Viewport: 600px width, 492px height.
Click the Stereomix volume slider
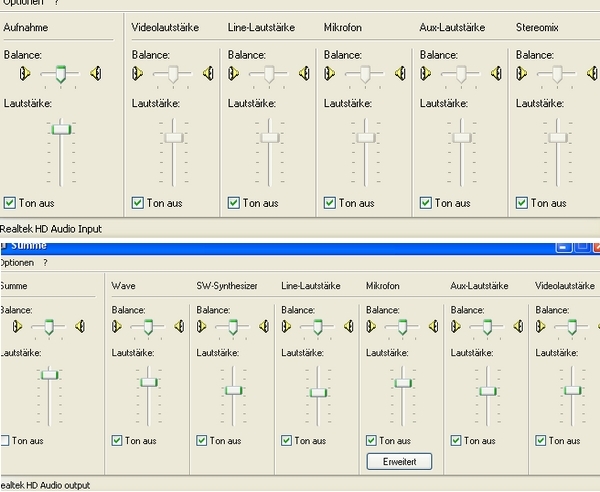point(558,137)
